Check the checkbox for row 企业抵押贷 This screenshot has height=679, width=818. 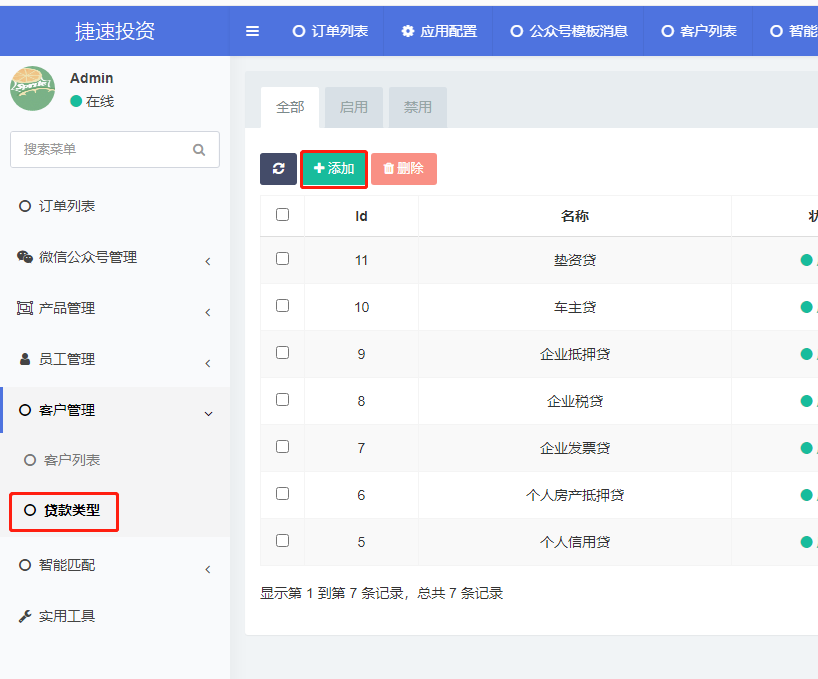282,353
